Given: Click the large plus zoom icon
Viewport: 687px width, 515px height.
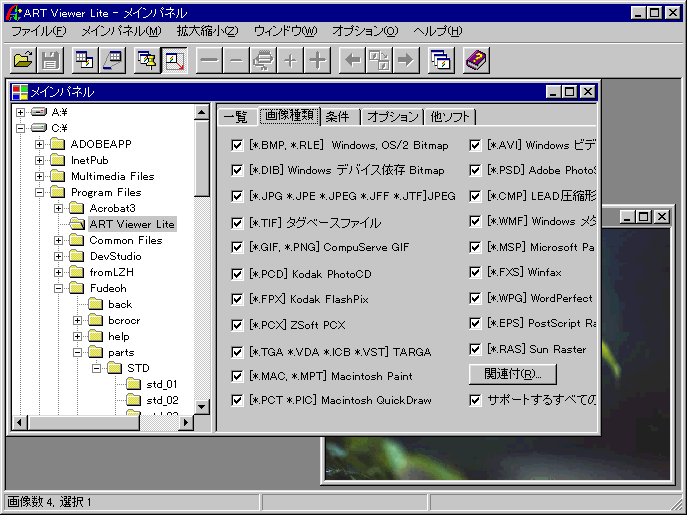Looking at the screenshot, I should coord(318,60).
